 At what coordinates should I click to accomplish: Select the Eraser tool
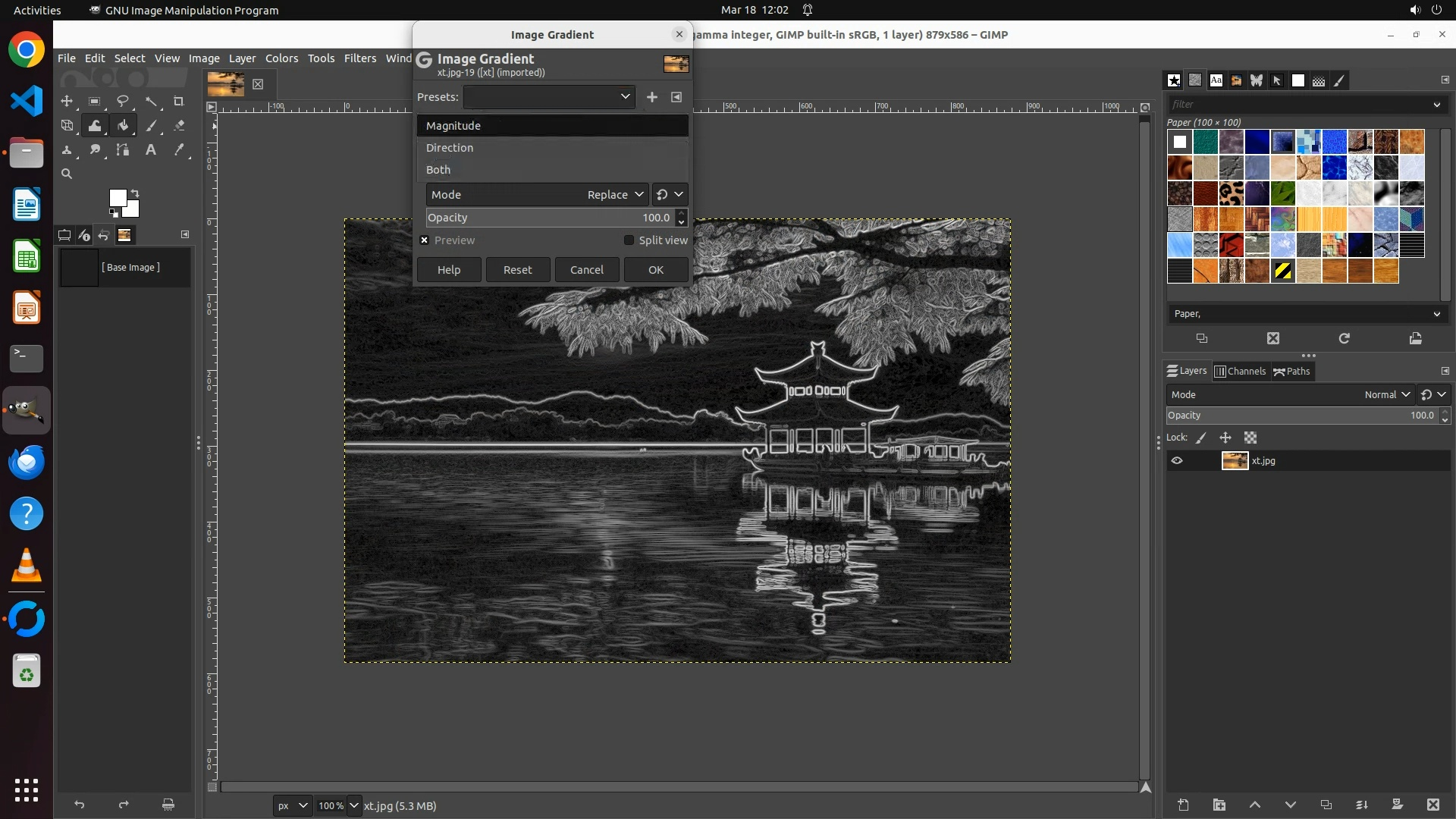click(x=179, y=126)
